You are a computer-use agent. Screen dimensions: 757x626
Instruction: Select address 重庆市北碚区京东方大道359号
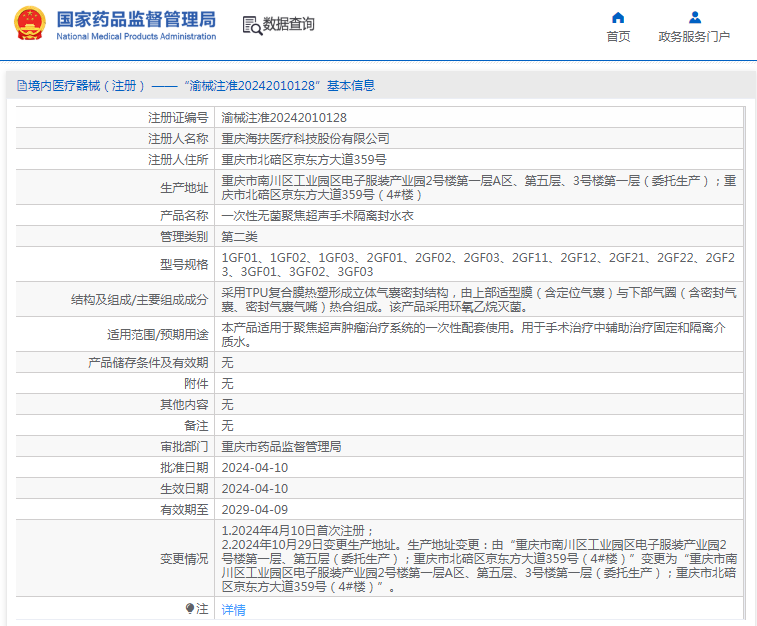tap(304, 159)
